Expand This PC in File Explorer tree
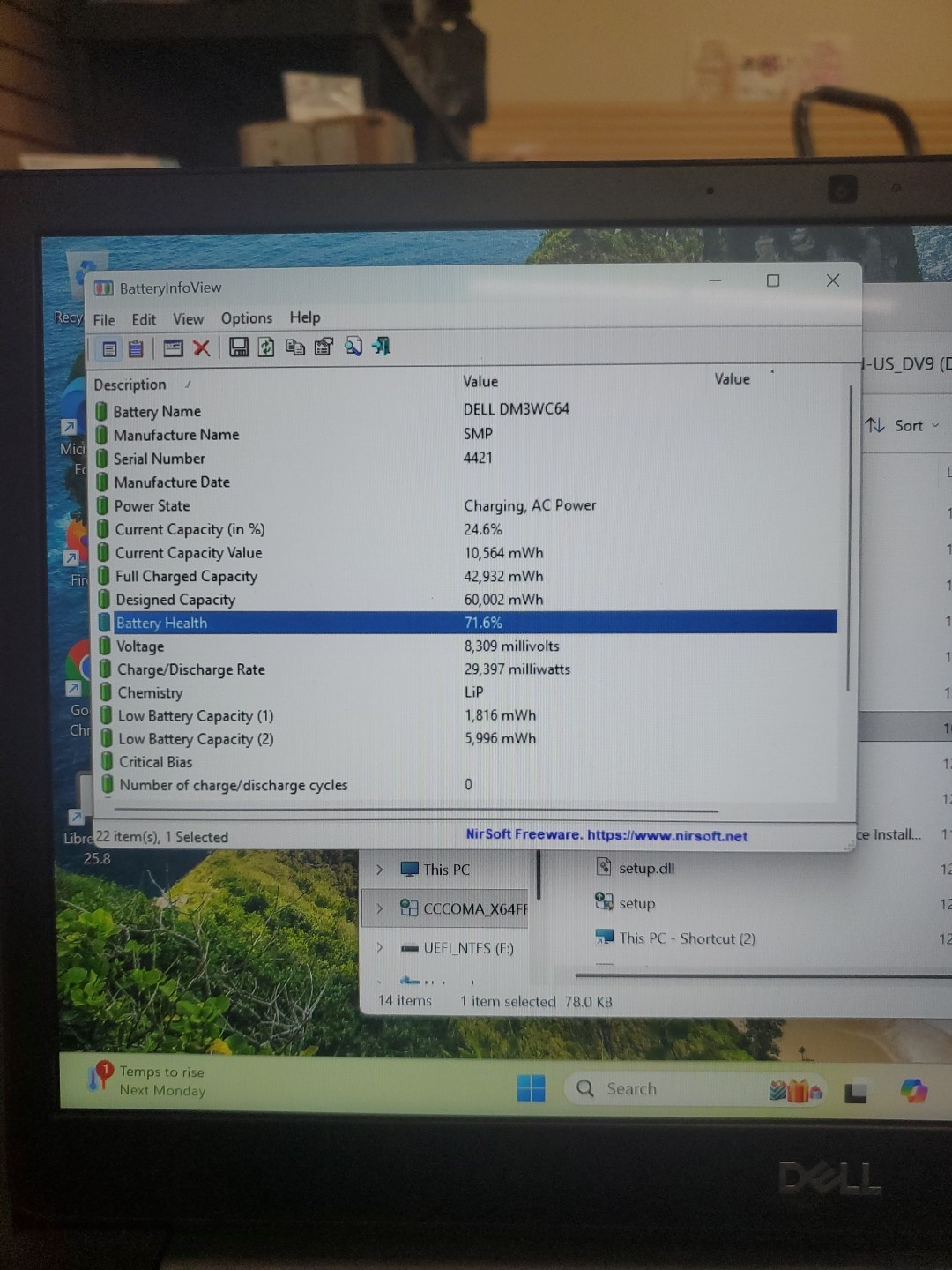This screenshot has width=952, height=1270. [x=380, y=870]
